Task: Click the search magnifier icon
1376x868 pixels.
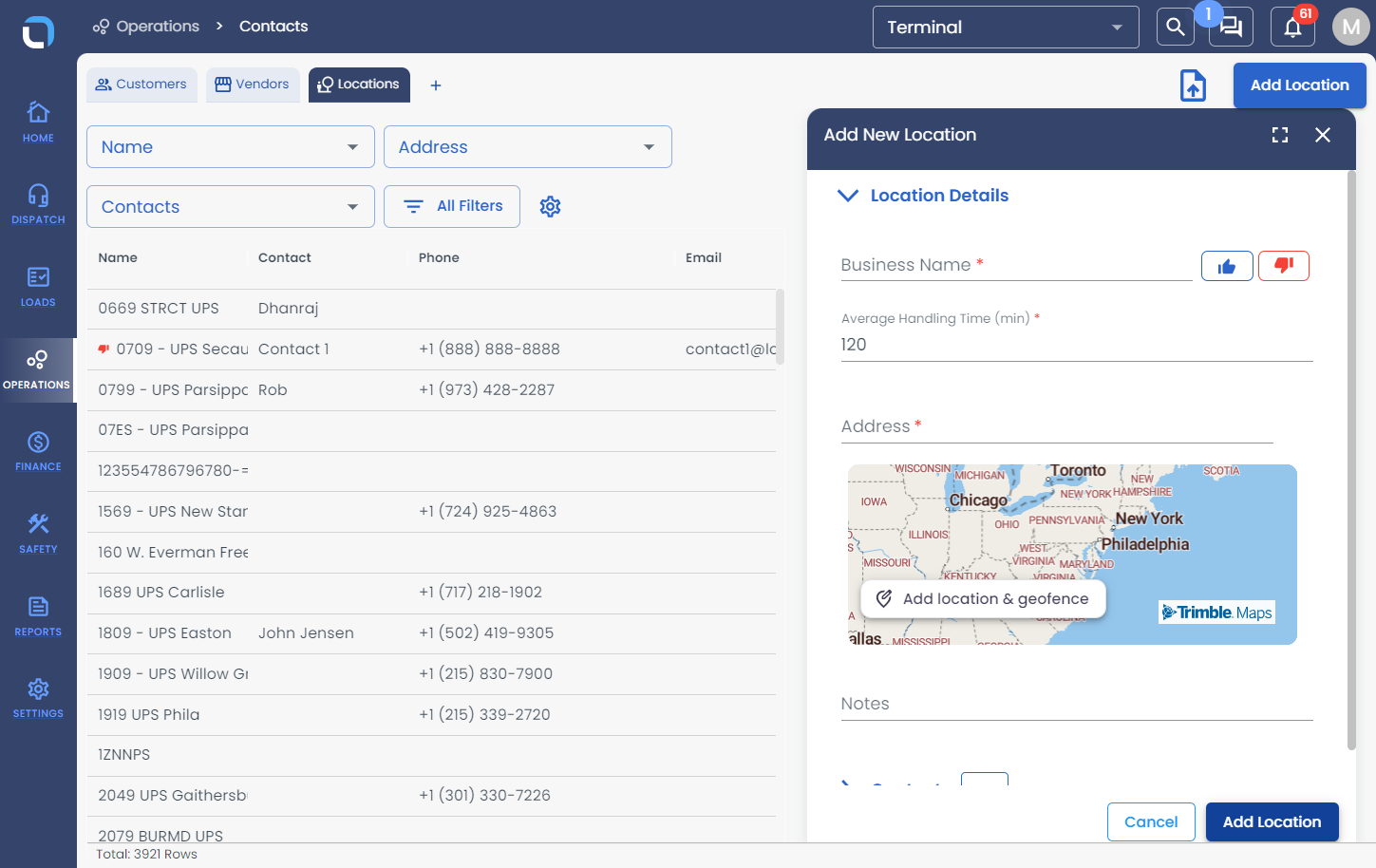Action: (x=1175, y=27)
